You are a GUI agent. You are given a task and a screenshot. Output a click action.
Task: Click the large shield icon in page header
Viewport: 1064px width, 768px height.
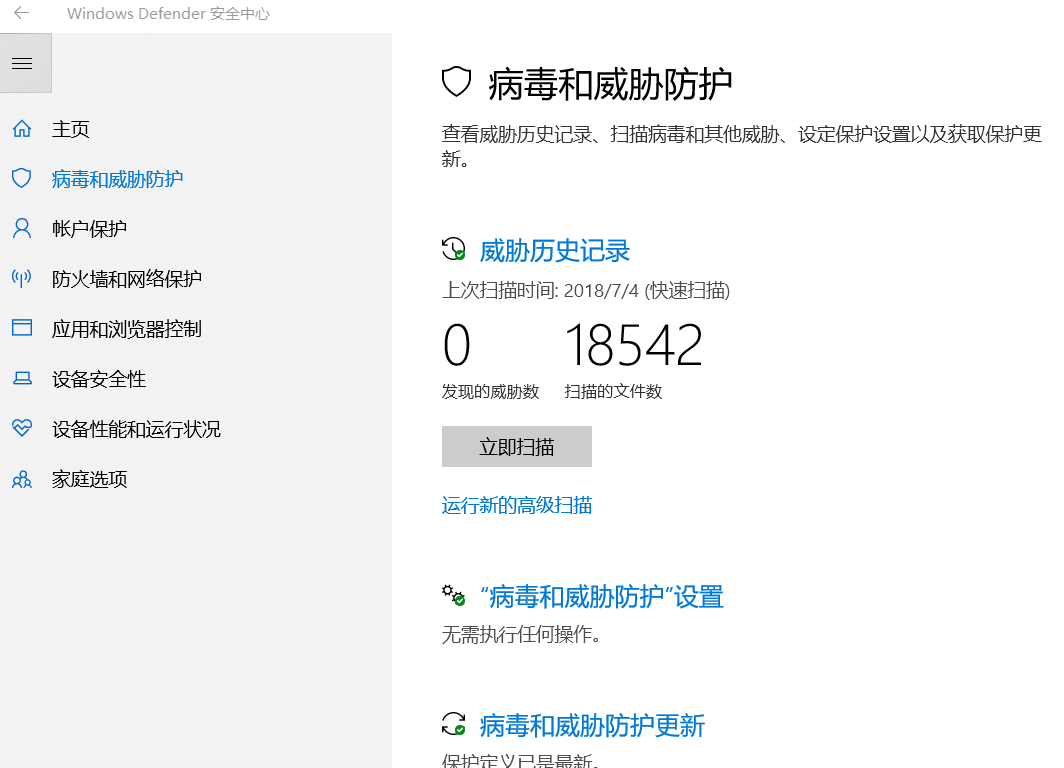[456, 82]
